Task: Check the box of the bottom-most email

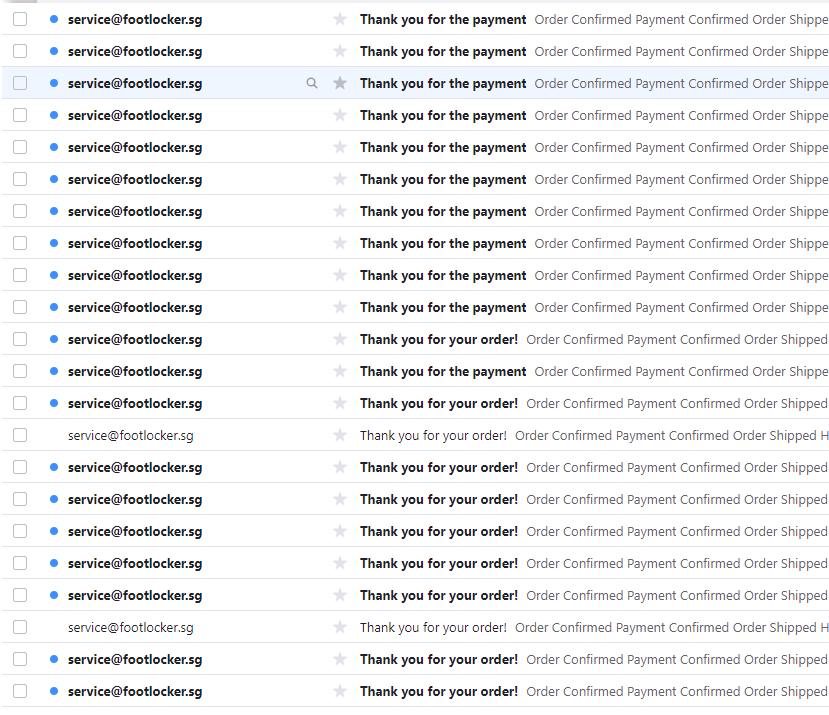Action: coord(20,691)
